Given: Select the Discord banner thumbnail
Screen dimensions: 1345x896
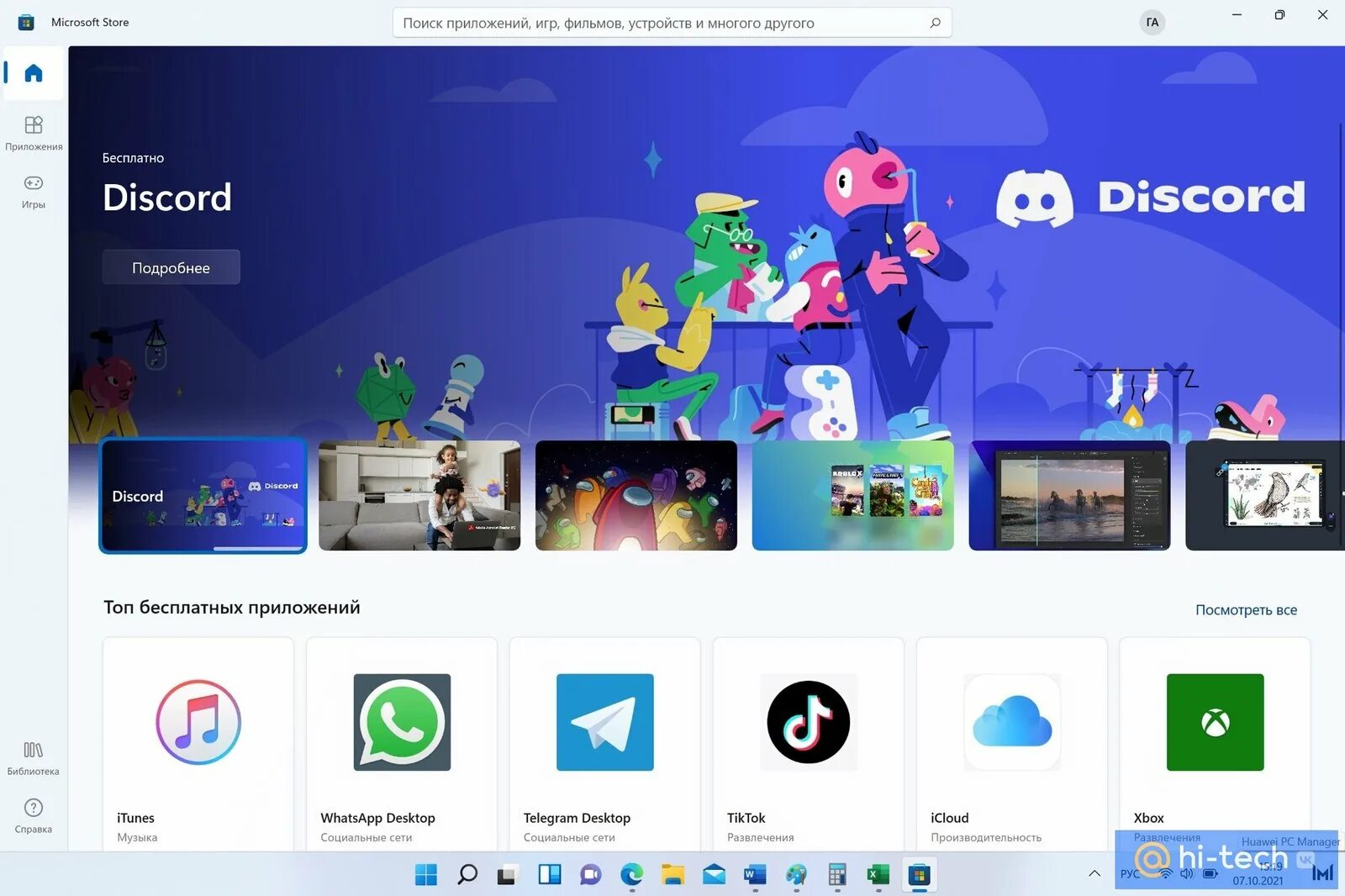Looking at the screenshot, I should tap(203, 496).
